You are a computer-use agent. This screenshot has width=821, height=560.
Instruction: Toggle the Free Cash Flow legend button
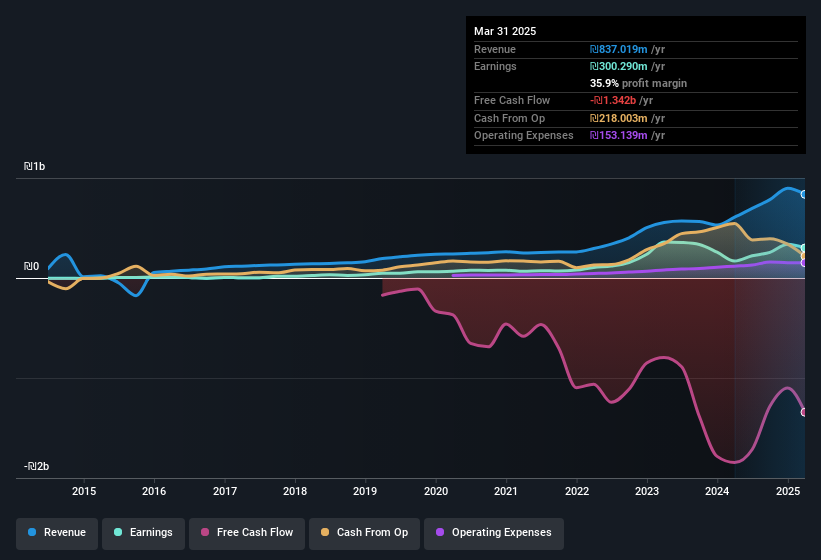click(247, 533)
